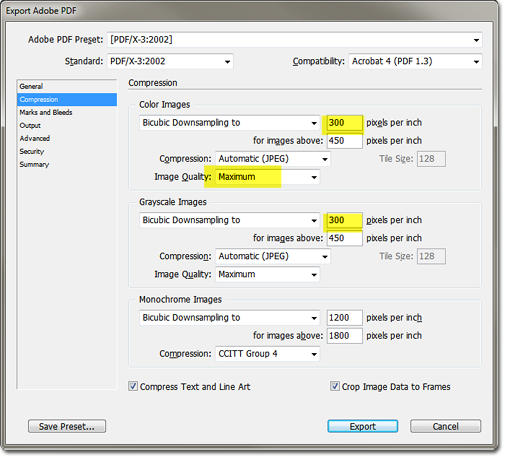This screenshot has height=473, width=505.
Task: Open the Security section
Action: pyautogui.click(x=67, y=151)
